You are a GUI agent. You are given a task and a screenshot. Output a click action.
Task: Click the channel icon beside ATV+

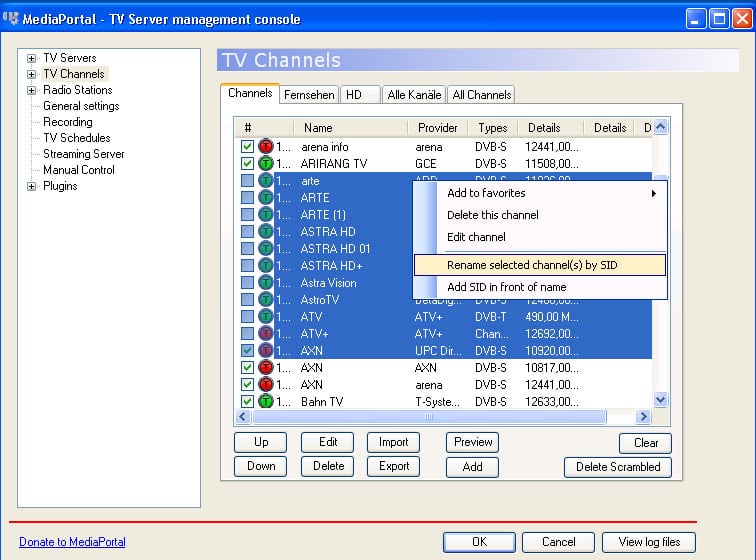point(265,333)
